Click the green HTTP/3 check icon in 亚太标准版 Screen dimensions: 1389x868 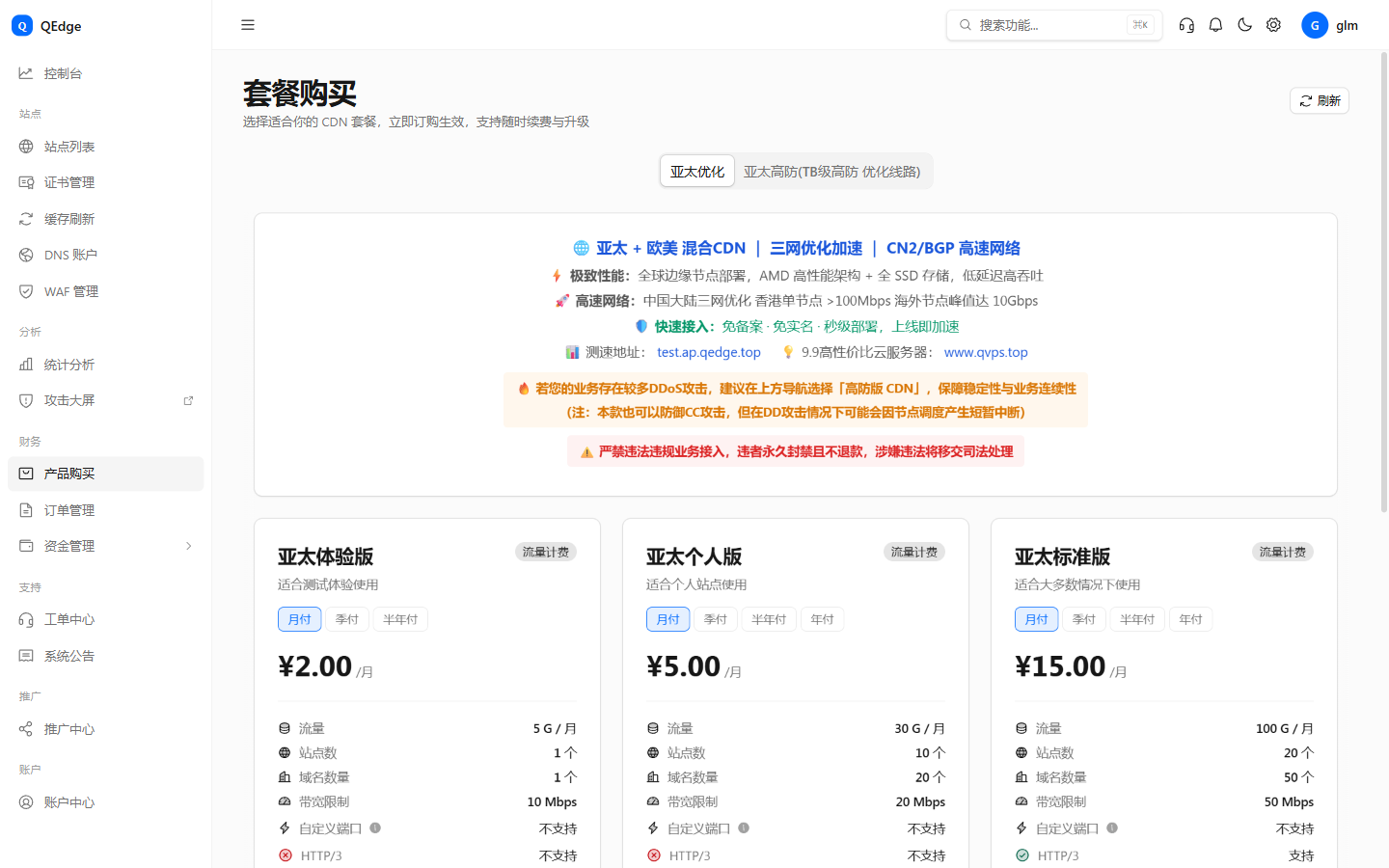tap(1022, 855)
